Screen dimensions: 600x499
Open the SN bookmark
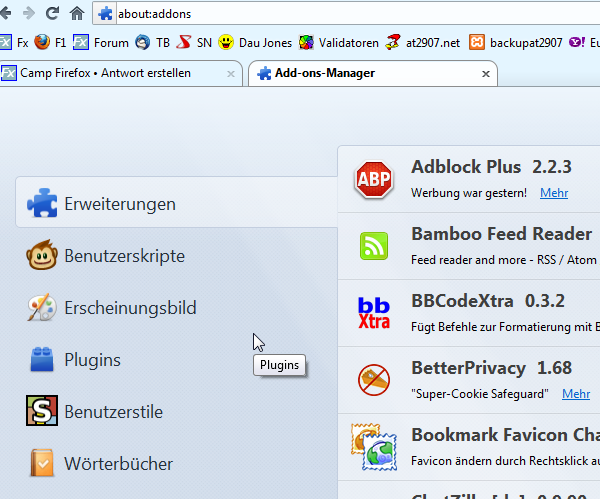[194, 42]
